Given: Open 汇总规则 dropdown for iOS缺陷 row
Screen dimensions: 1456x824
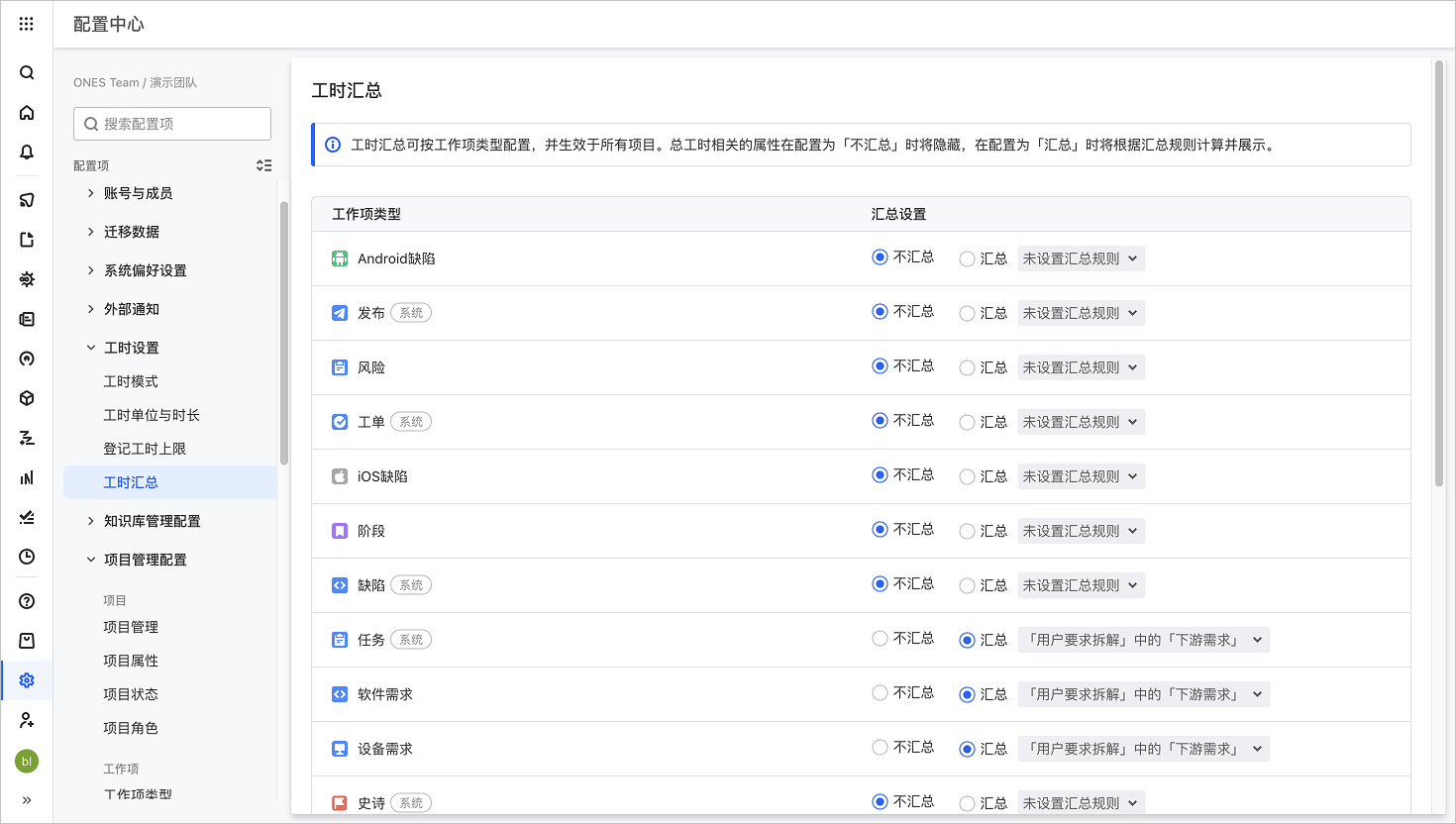Looking at the screenshot, I should click(x=1081, y=476).
